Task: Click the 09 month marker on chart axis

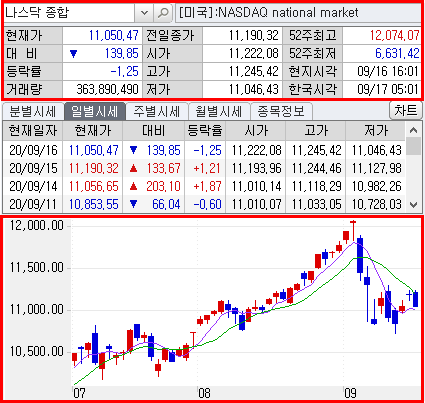Action: tap(350, 393)
